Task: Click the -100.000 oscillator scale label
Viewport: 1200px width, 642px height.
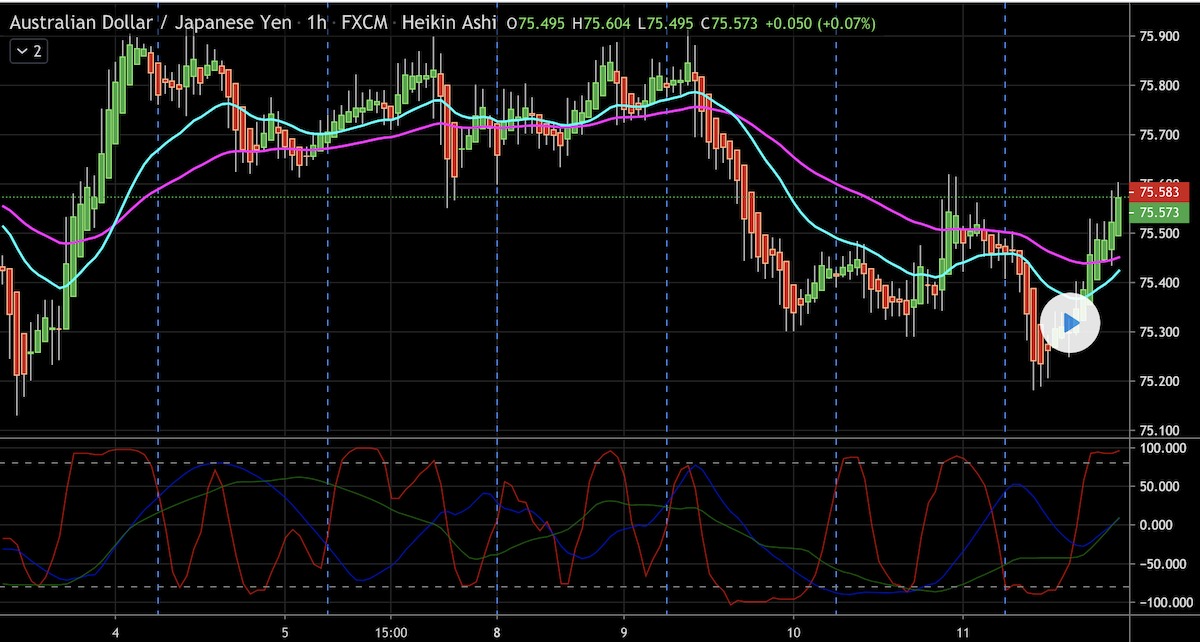Action: [x=1156, y=603]
